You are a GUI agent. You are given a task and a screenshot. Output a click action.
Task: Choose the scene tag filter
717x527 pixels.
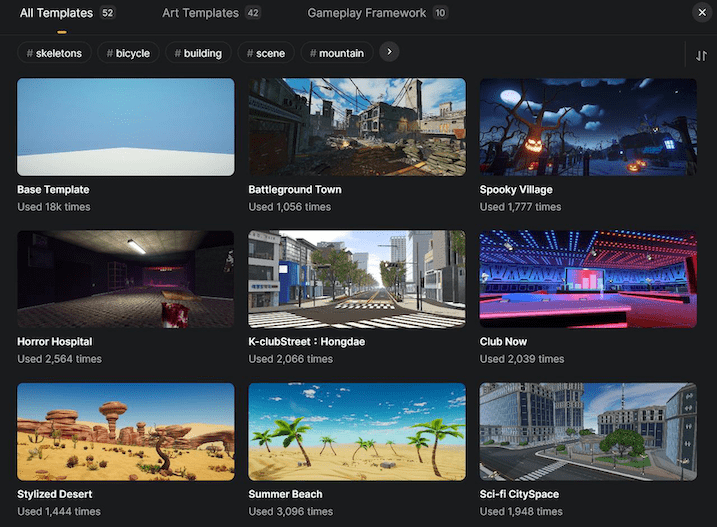click(x=265, y=53)
